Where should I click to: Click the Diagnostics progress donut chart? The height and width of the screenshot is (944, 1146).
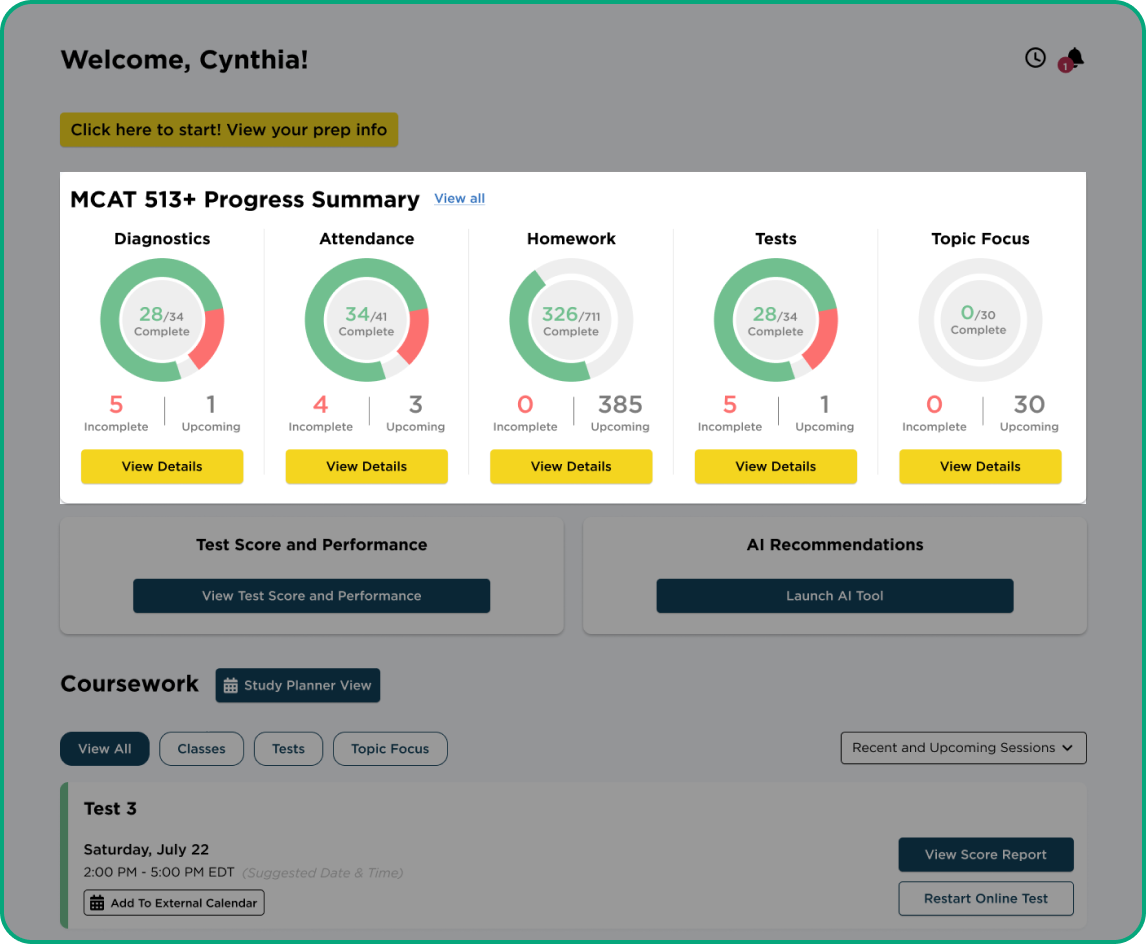coord(162,321)
